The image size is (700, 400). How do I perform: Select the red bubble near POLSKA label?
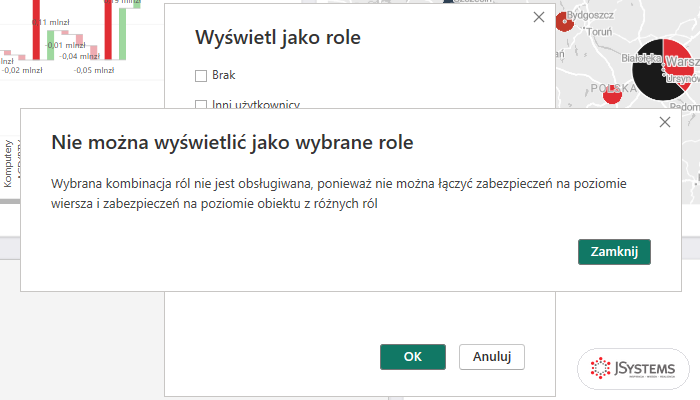point(612,94)
